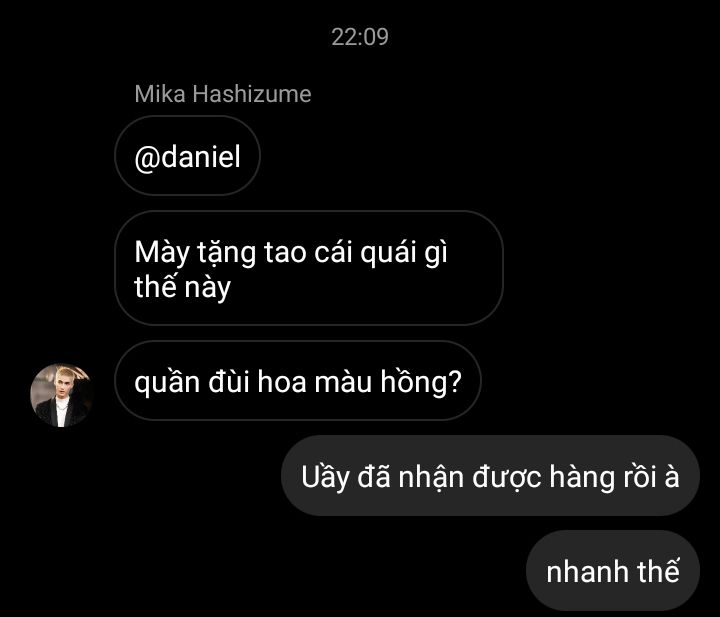
Task: Tap the word 'thế này' in the second bubble
Action: [182, 288]
